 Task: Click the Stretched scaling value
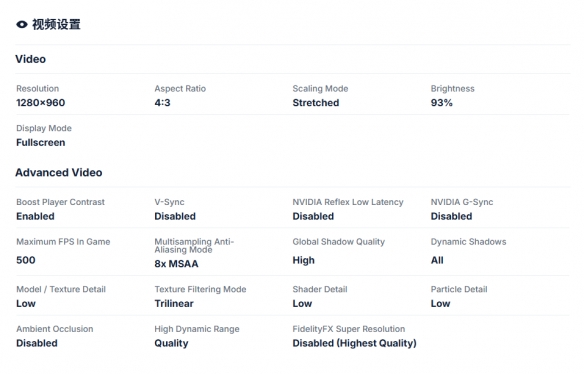pos(316,103)
